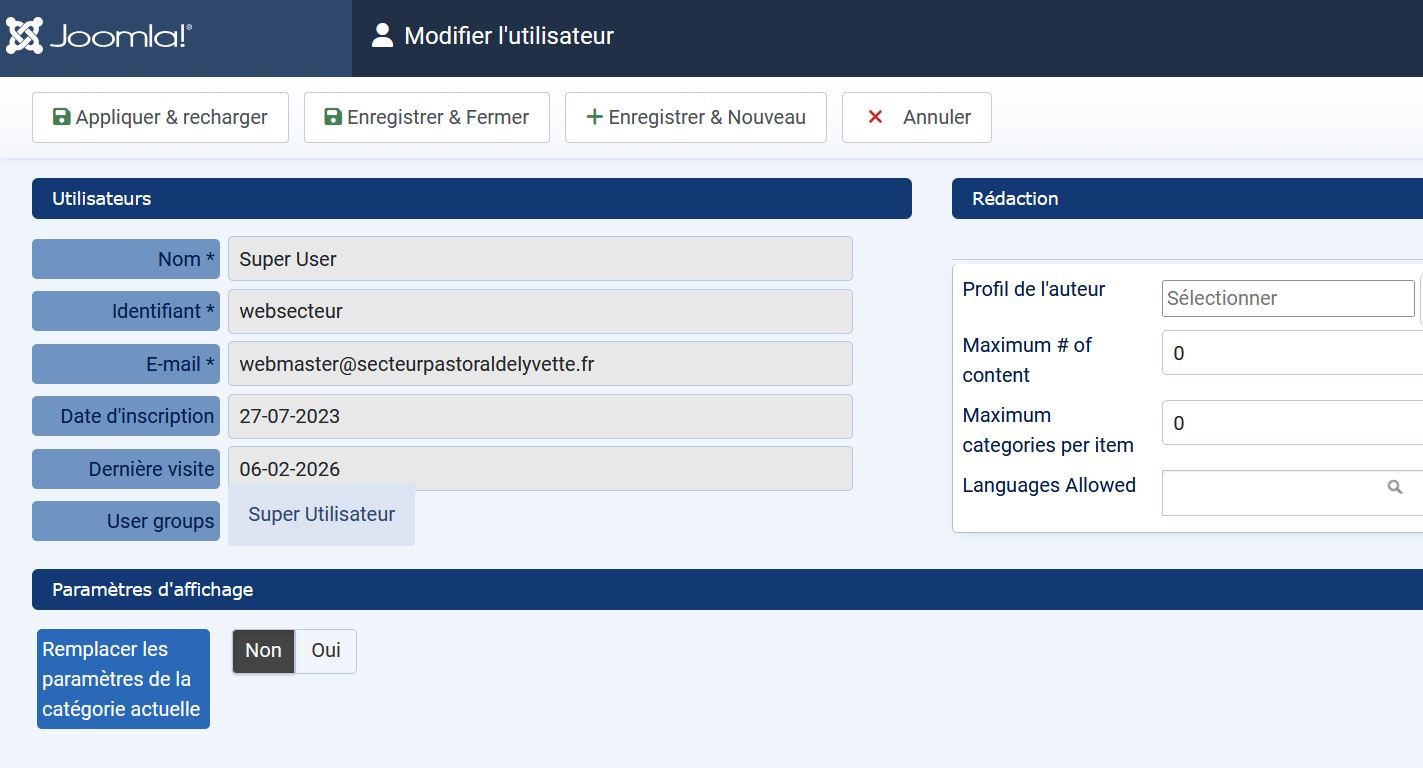Click the Paramètres d'affichage section header
This screenshot has height=768, width=1423.
click(x=726, y=589)
